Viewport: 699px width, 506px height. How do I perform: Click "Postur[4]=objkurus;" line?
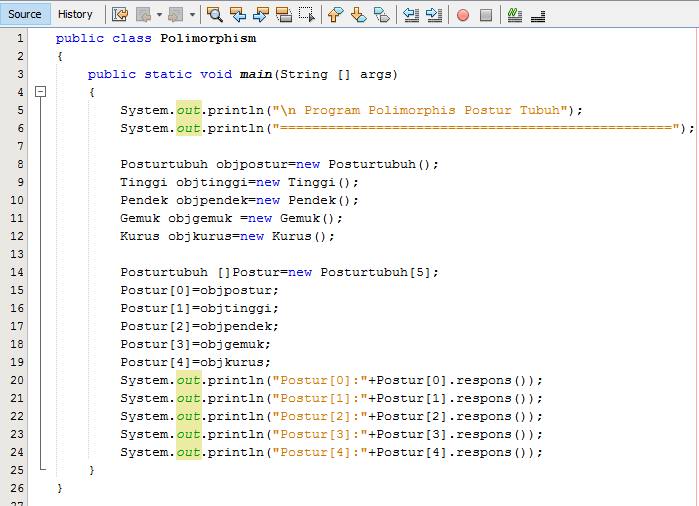pyautogui.click(x=195, y=362)
